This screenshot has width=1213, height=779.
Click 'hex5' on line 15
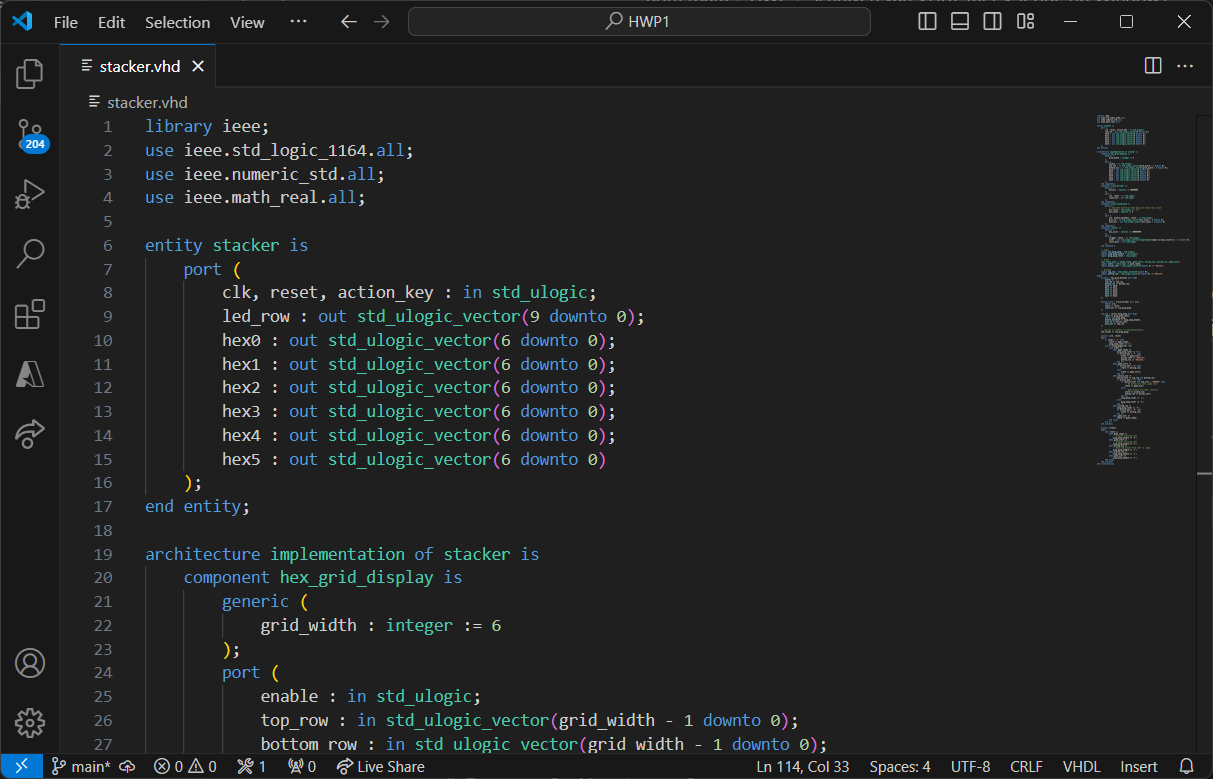click(x=241, y=459)
